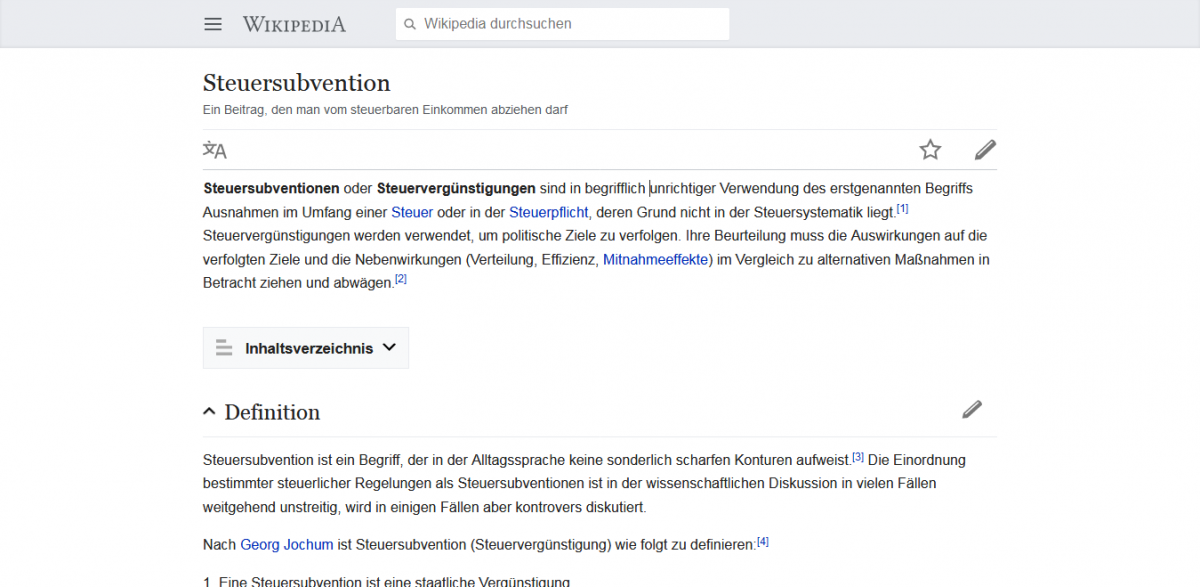Follow the Mitnahmeeffekte link

pyautogui.click(x=655, y=260)
